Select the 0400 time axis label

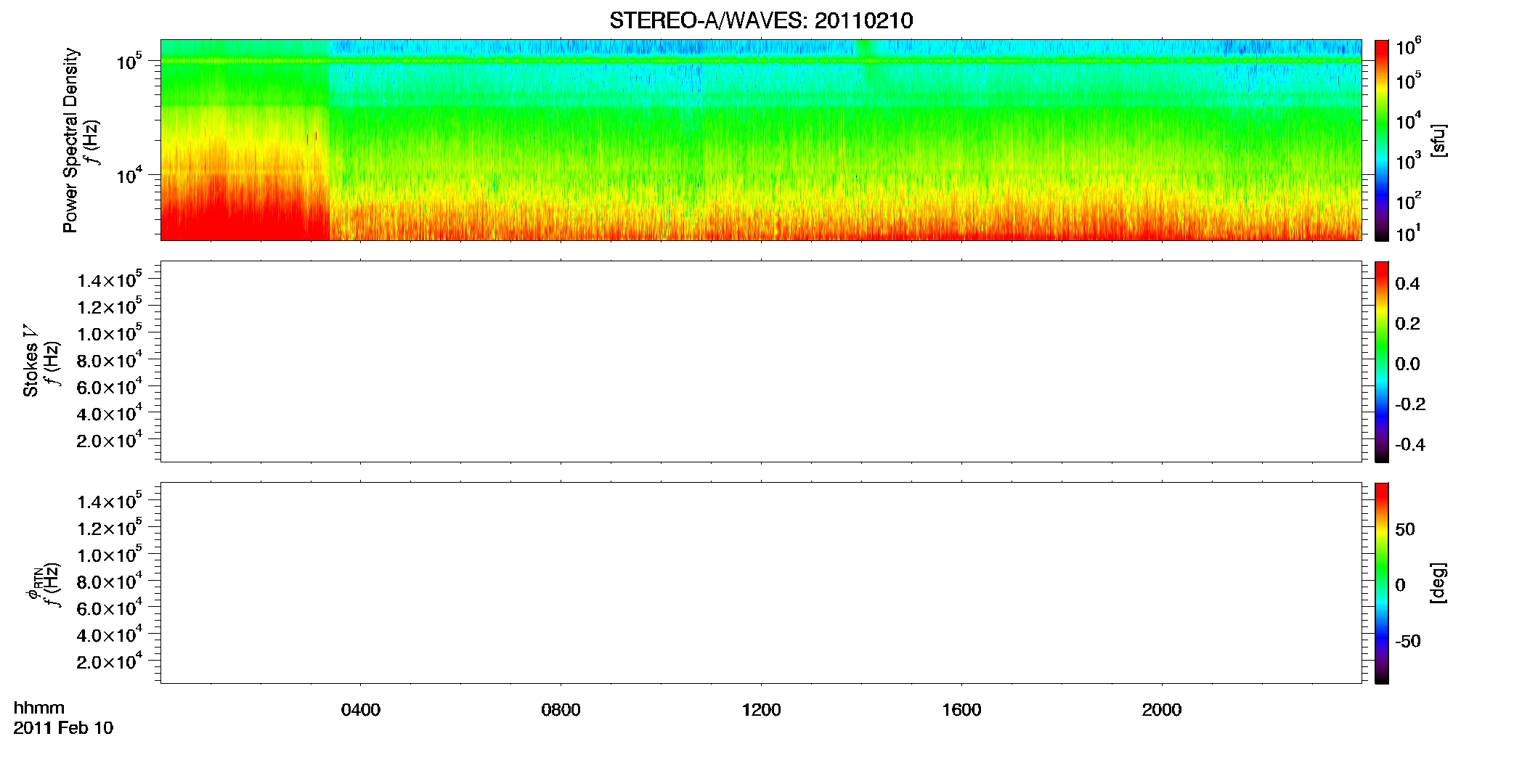tap(361, 709)
